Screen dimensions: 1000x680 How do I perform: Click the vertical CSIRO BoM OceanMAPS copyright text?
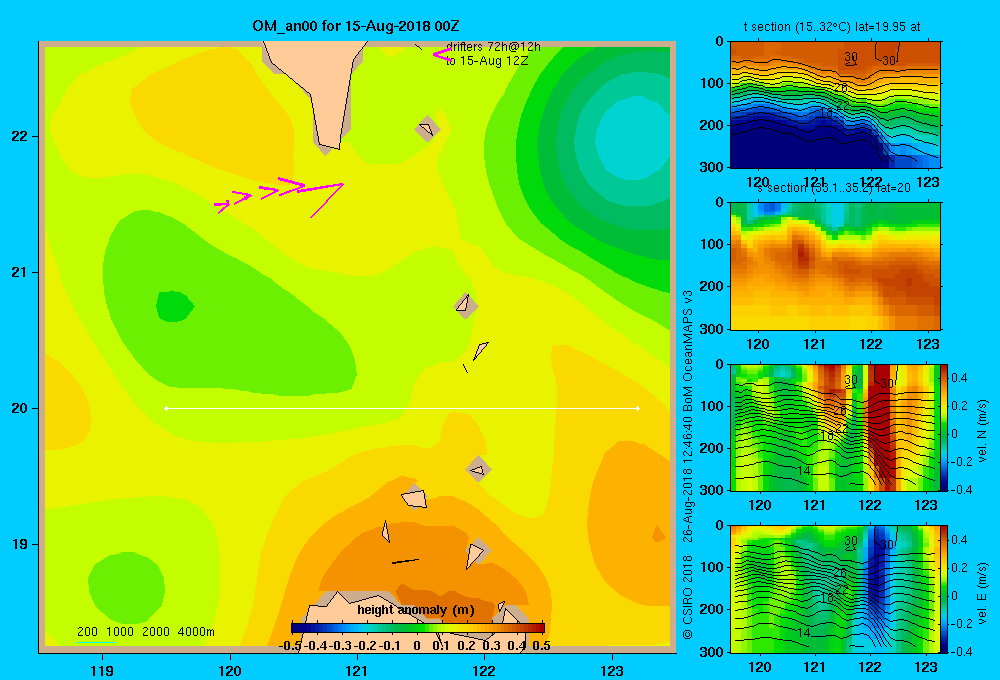[688, 465]
